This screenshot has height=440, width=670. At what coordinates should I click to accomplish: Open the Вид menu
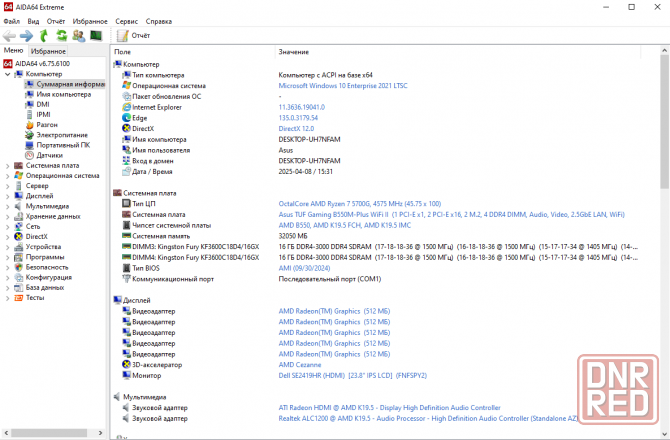(33, 21)
